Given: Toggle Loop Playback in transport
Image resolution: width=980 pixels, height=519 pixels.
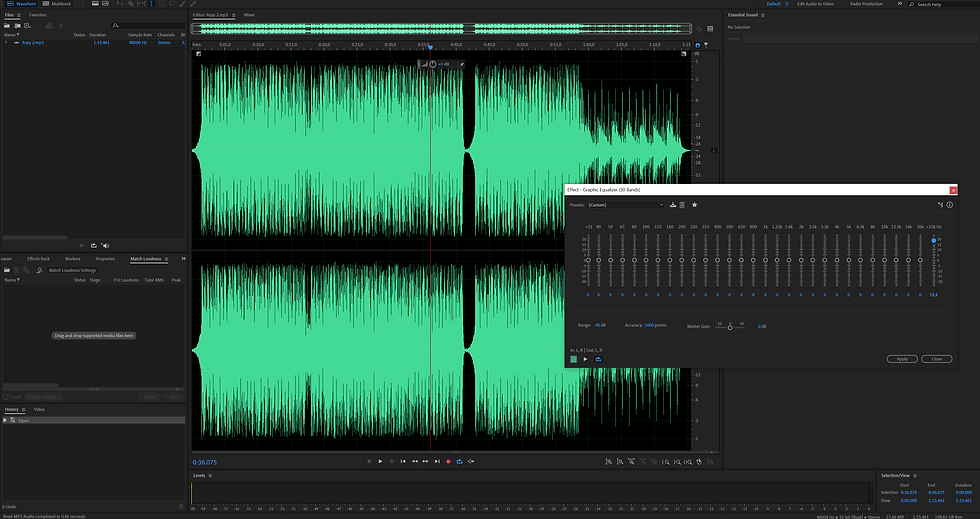Looking at the screenshot, I should click(x=460, y=461).
